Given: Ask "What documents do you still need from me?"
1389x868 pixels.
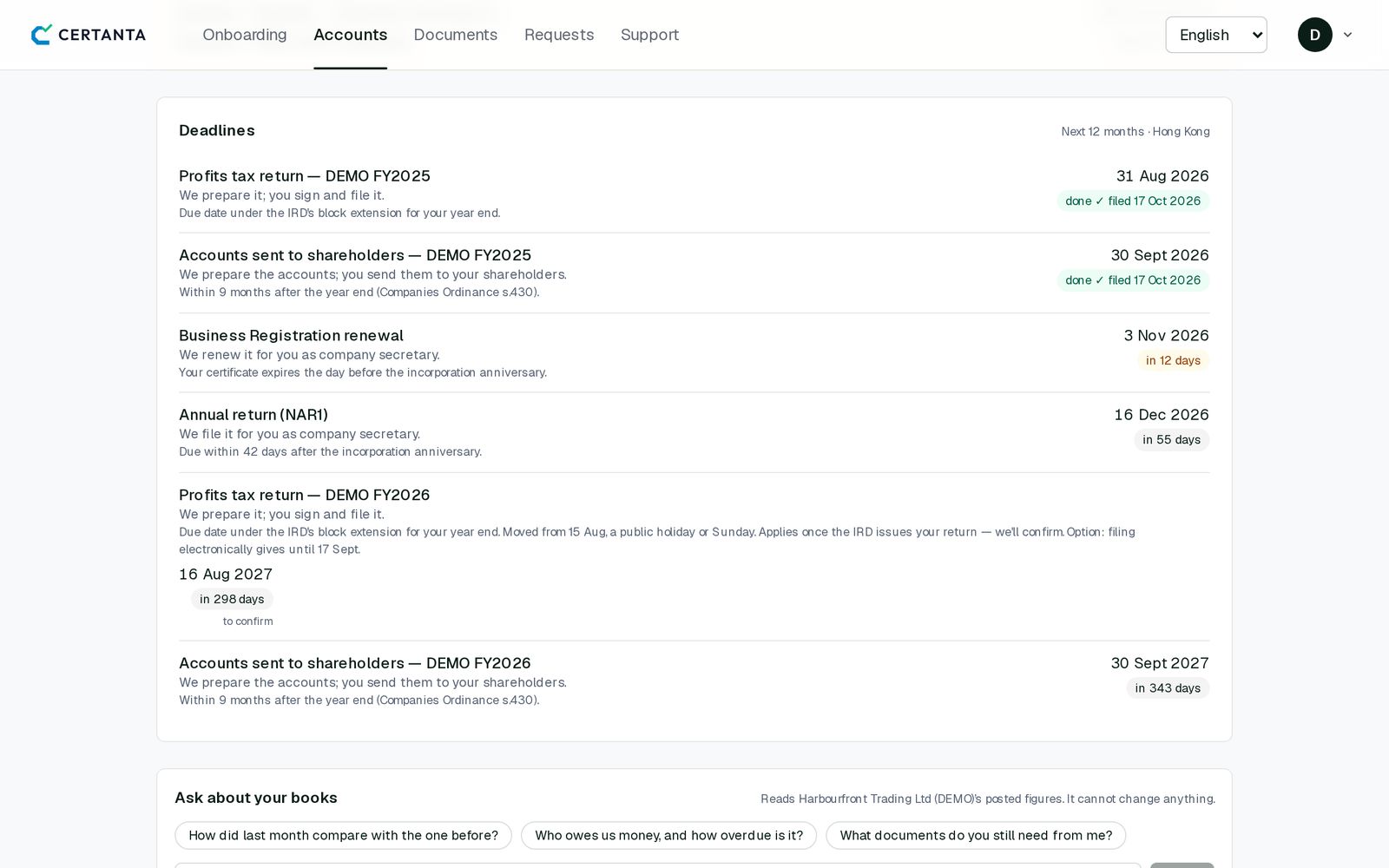Looking at the screenshot, I should coord(976,835).
